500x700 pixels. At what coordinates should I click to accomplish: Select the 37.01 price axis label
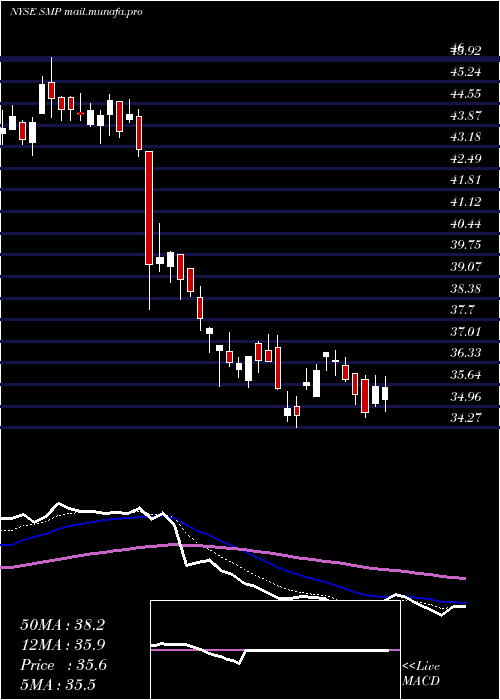466,331
